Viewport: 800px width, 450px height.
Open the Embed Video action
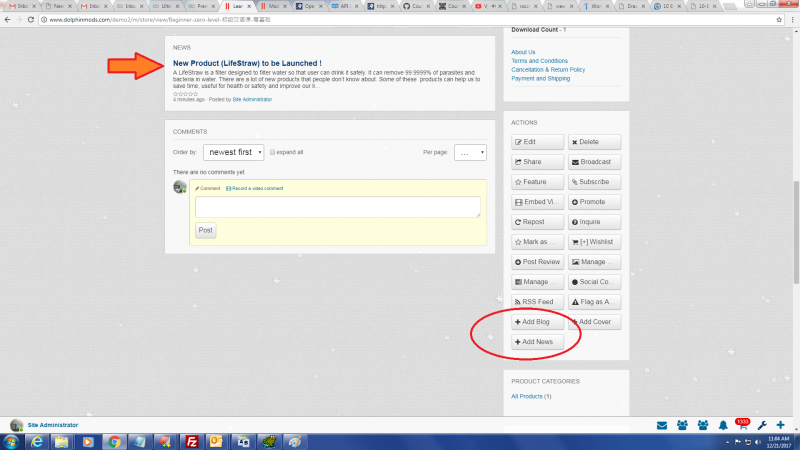tap(537, 202)
